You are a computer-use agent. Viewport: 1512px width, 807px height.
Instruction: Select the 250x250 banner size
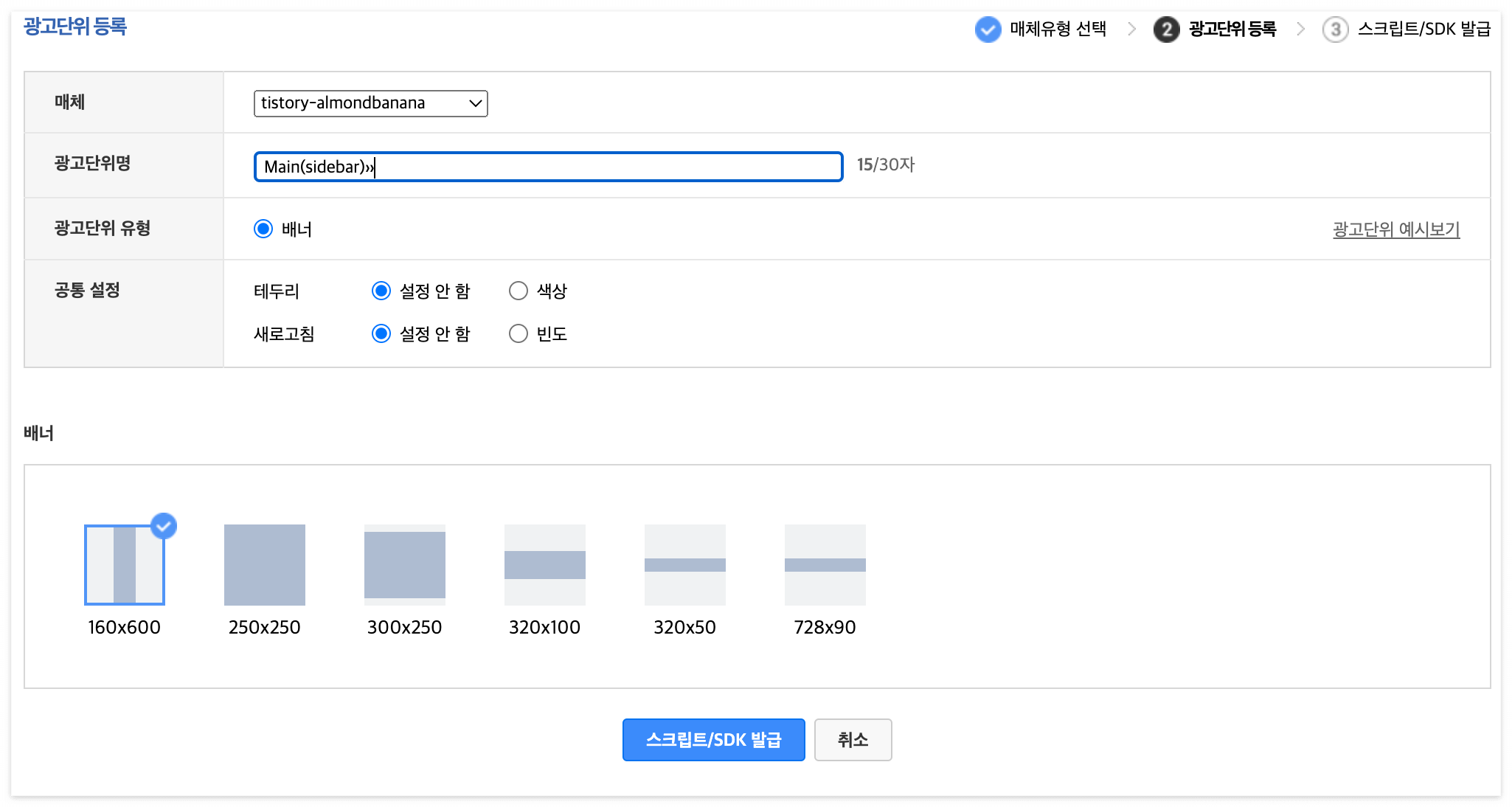pos(264,565)
